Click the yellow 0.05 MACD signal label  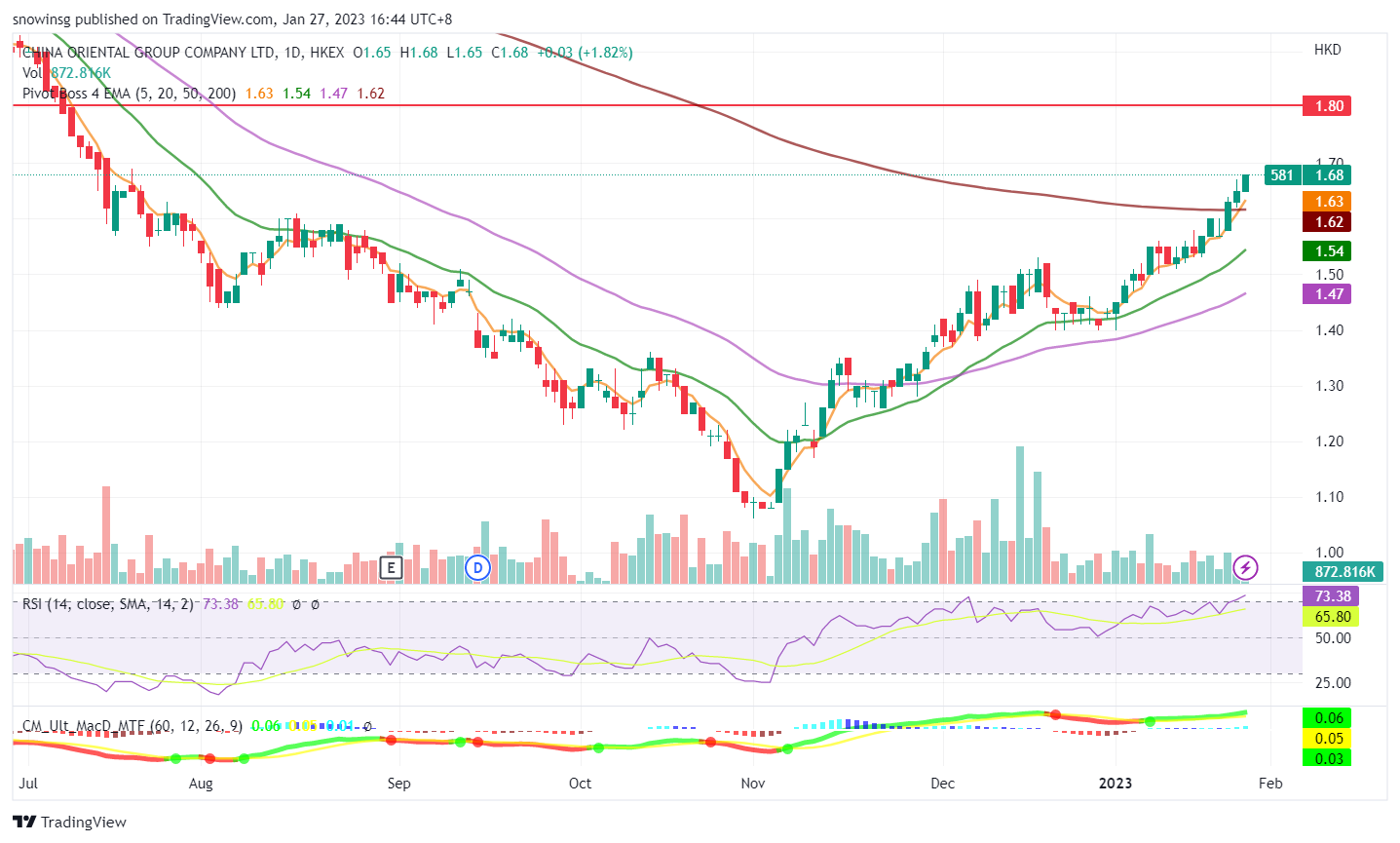[x=1327, y=739]
